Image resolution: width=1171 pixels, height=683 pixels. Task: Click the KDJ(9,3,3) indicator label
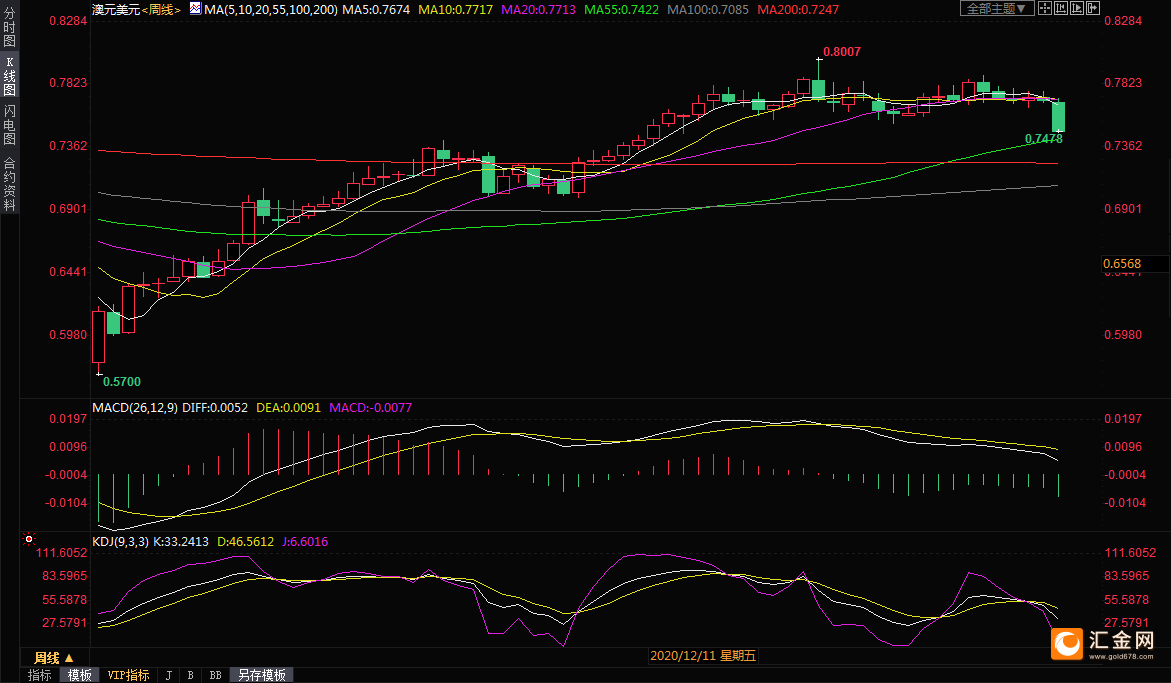120,542
